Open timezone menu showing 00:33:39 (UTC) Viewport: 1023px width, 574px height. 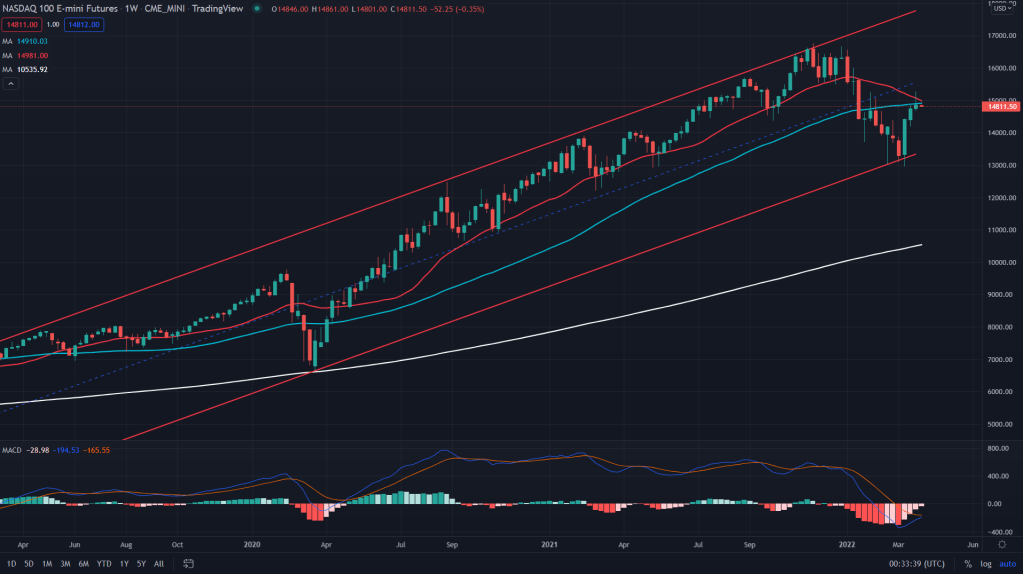[x=914, y=564]
